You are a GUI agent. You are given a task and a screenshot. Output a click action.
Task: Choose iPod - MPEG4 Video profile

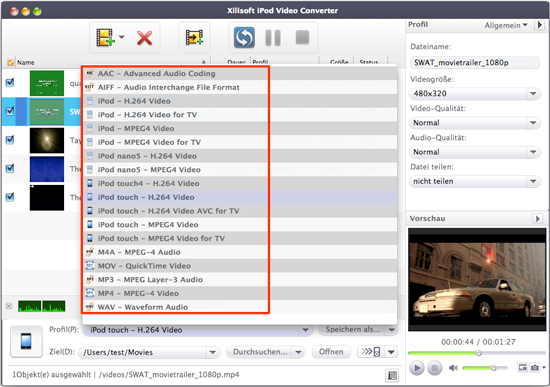240,128
